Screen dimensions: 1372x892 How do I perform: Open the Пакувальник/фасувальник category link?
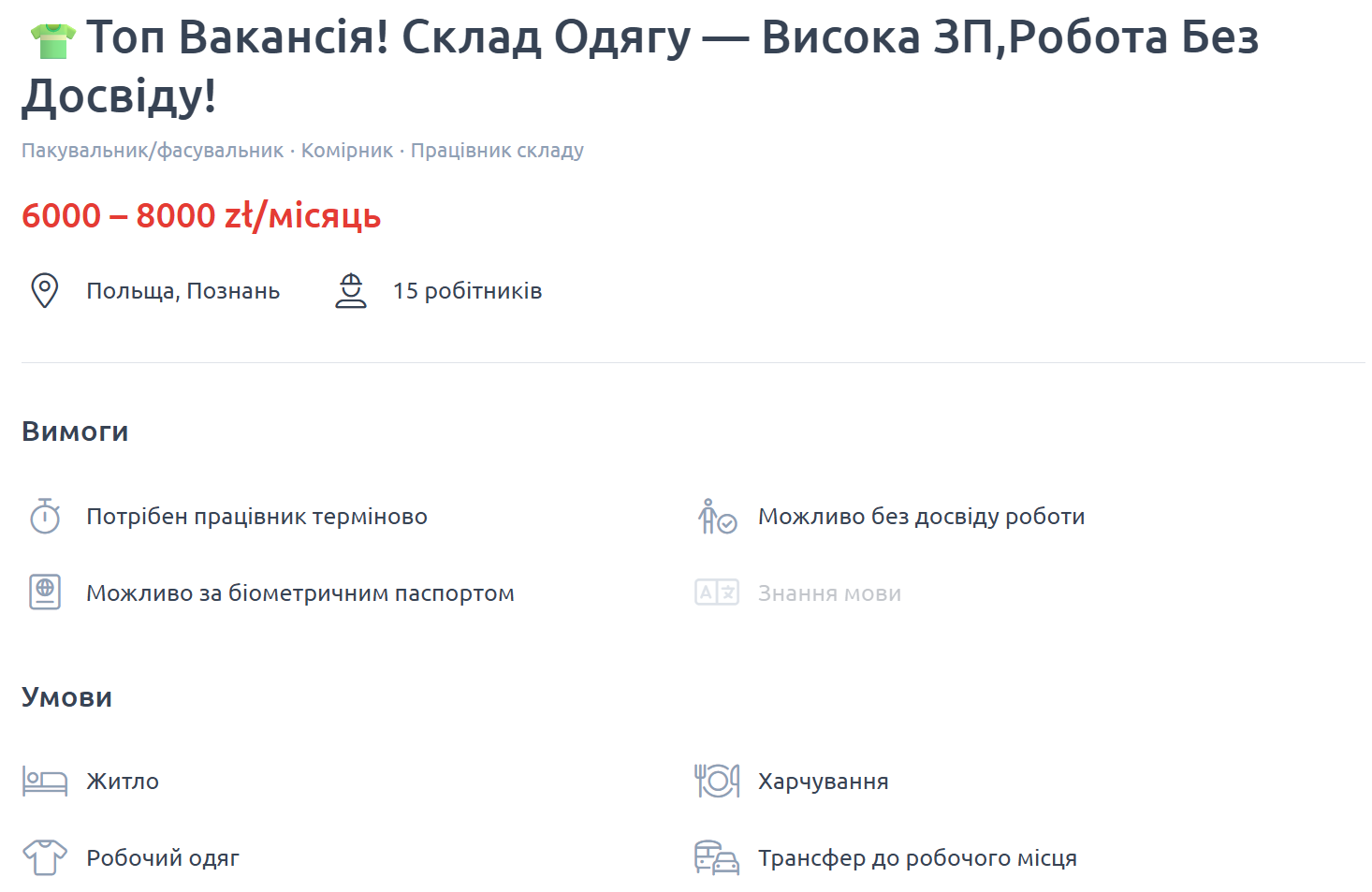(152, 150)
